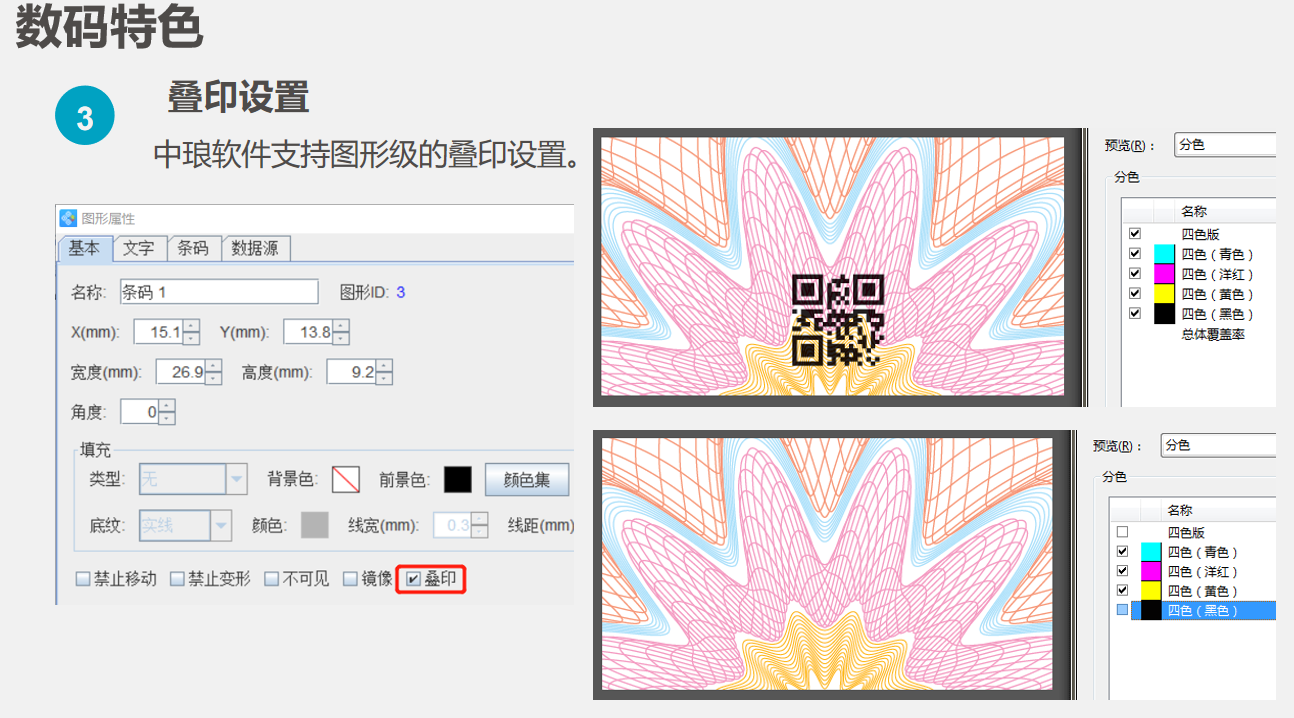Increase the X(mm) value with its spinner

click(x=192, y=326)
